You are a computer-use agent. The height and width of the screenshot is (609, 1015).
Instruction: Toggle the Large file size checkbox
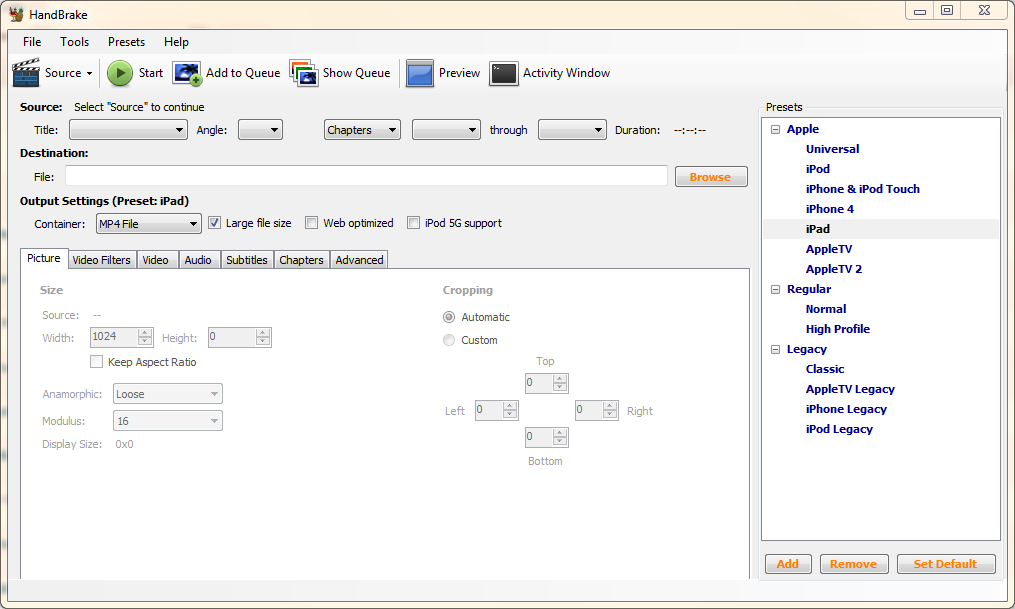pyautogui.click(x=214, y=223)
